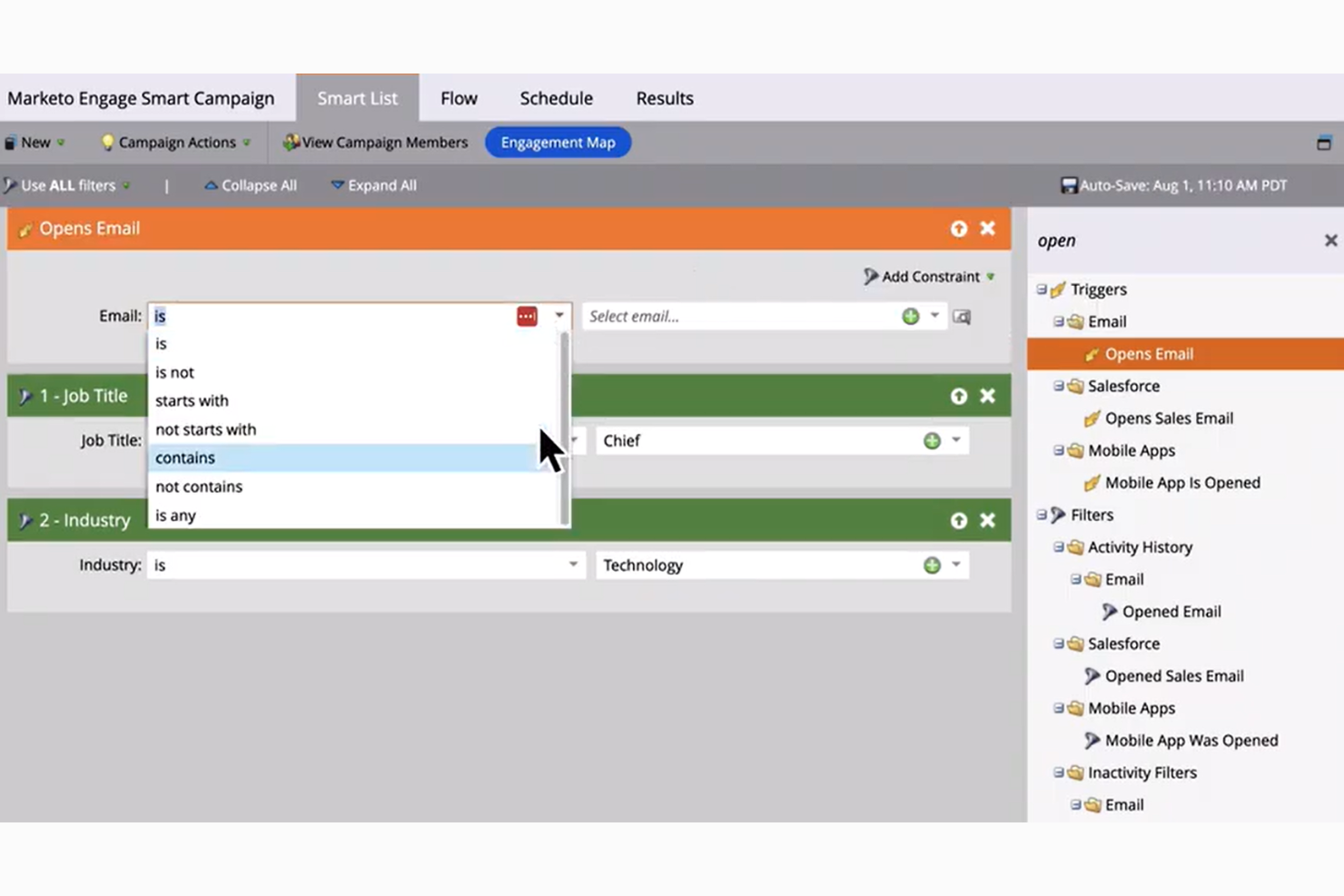Open the Add Constraint menu
1344x896 pixels.
coord(929,277)
